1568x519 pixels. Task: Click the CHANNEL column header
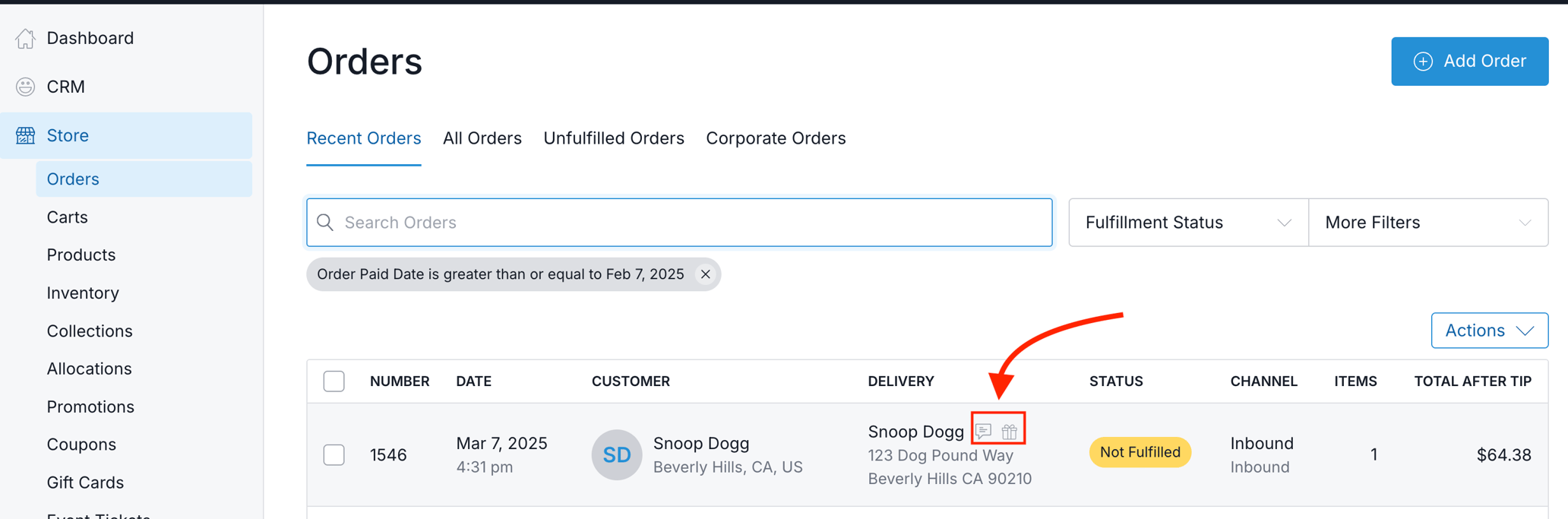[x=1264, y=381]
